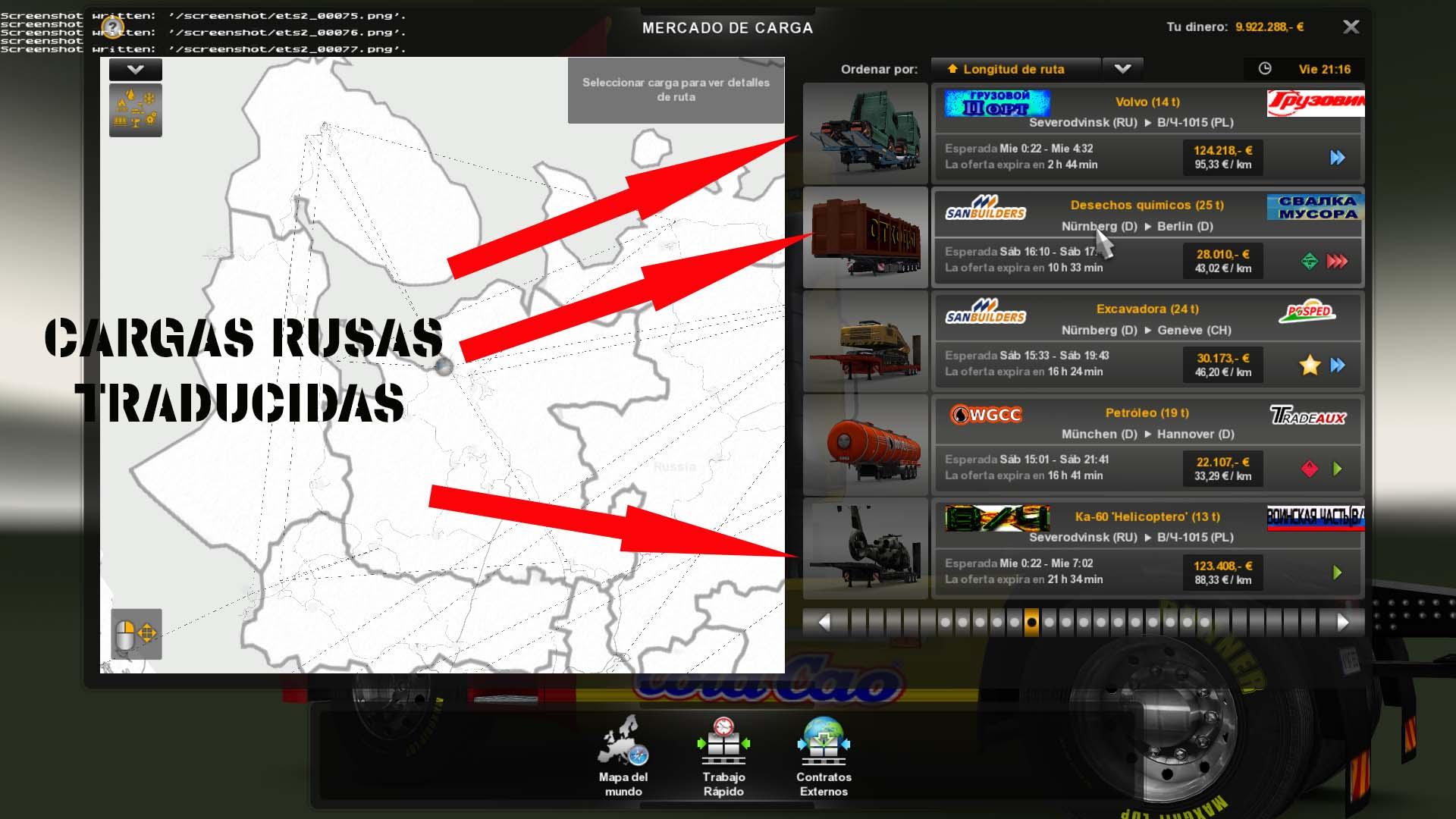Click blue urgency arrows on Excavadora job

click(1338, 366)
